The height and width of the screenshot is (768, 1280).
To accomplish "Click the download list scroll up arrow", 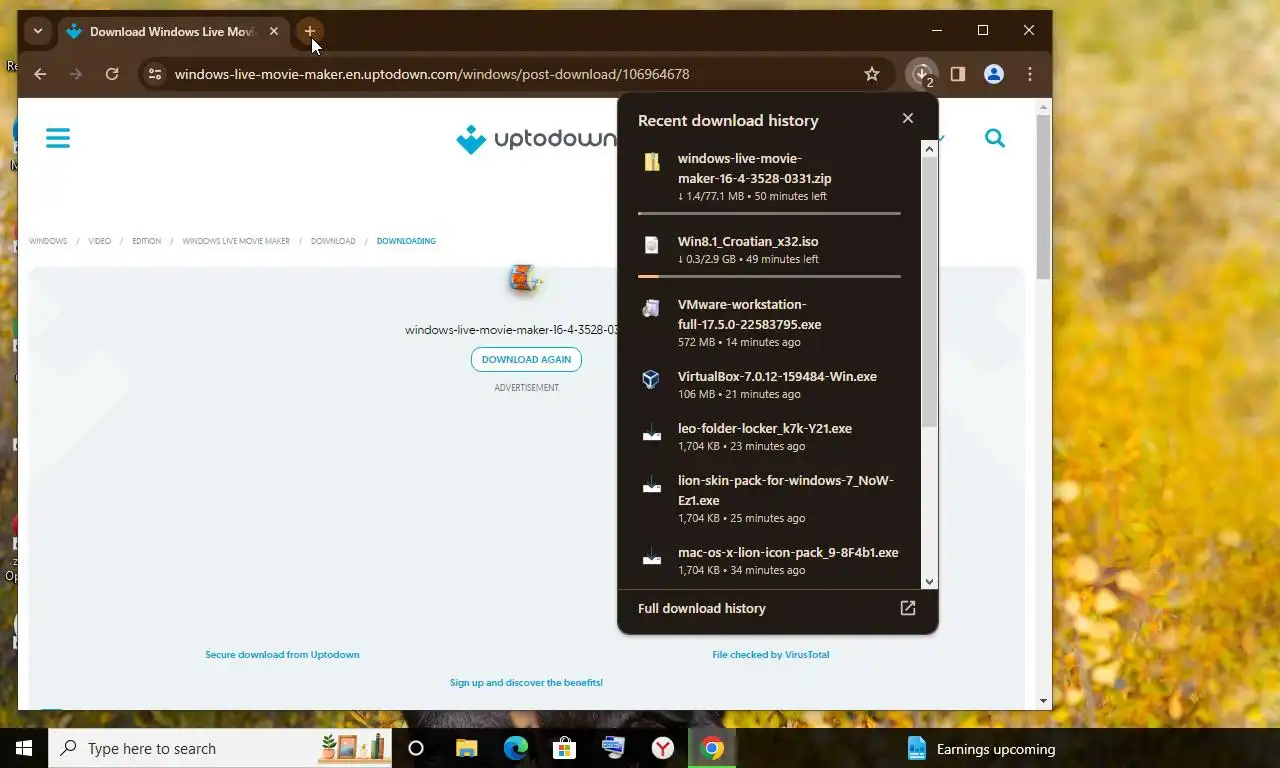I will [x=929, y=149].
